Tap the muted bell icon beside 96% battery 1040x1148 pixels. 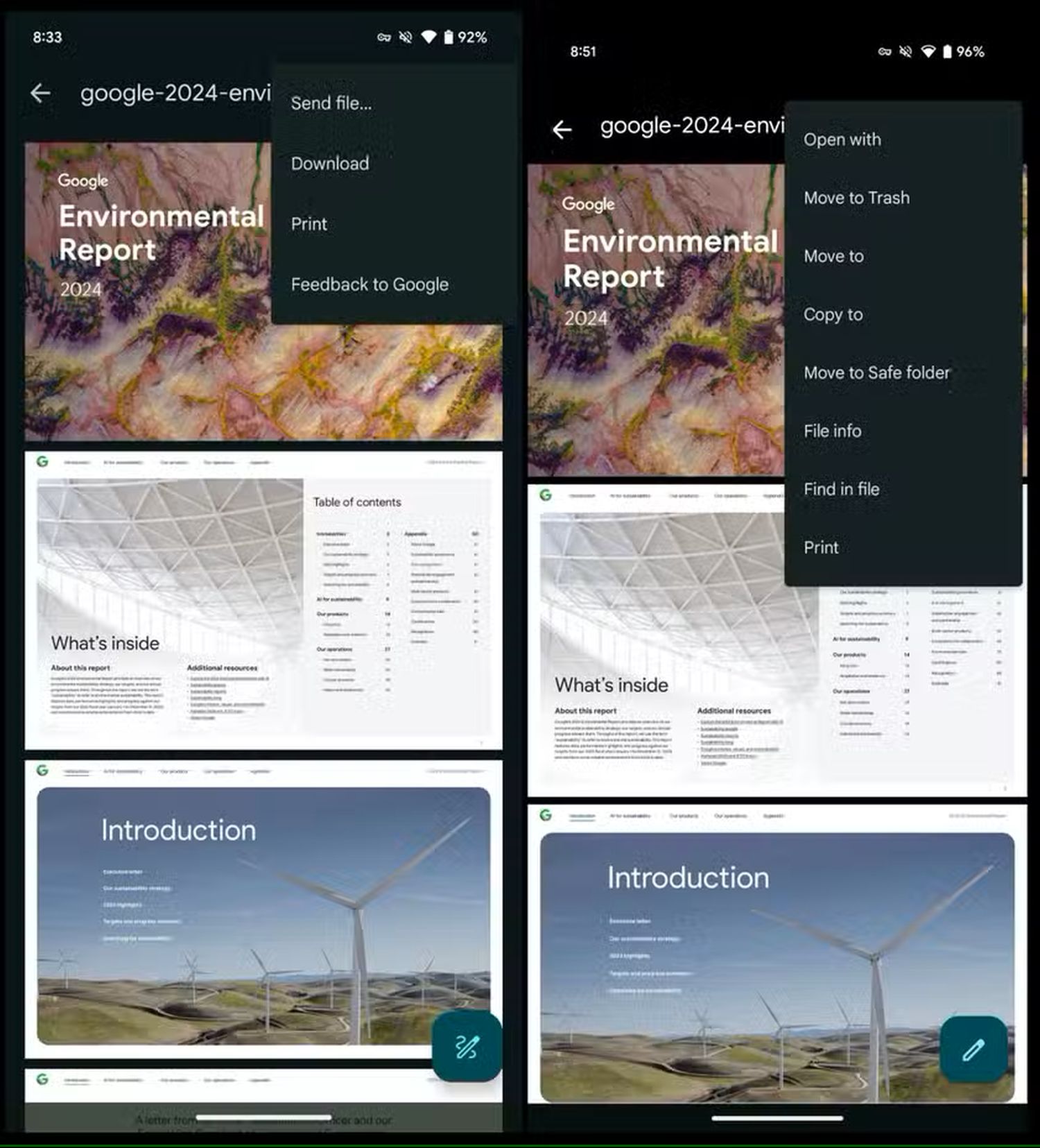[x=905, y=51]
